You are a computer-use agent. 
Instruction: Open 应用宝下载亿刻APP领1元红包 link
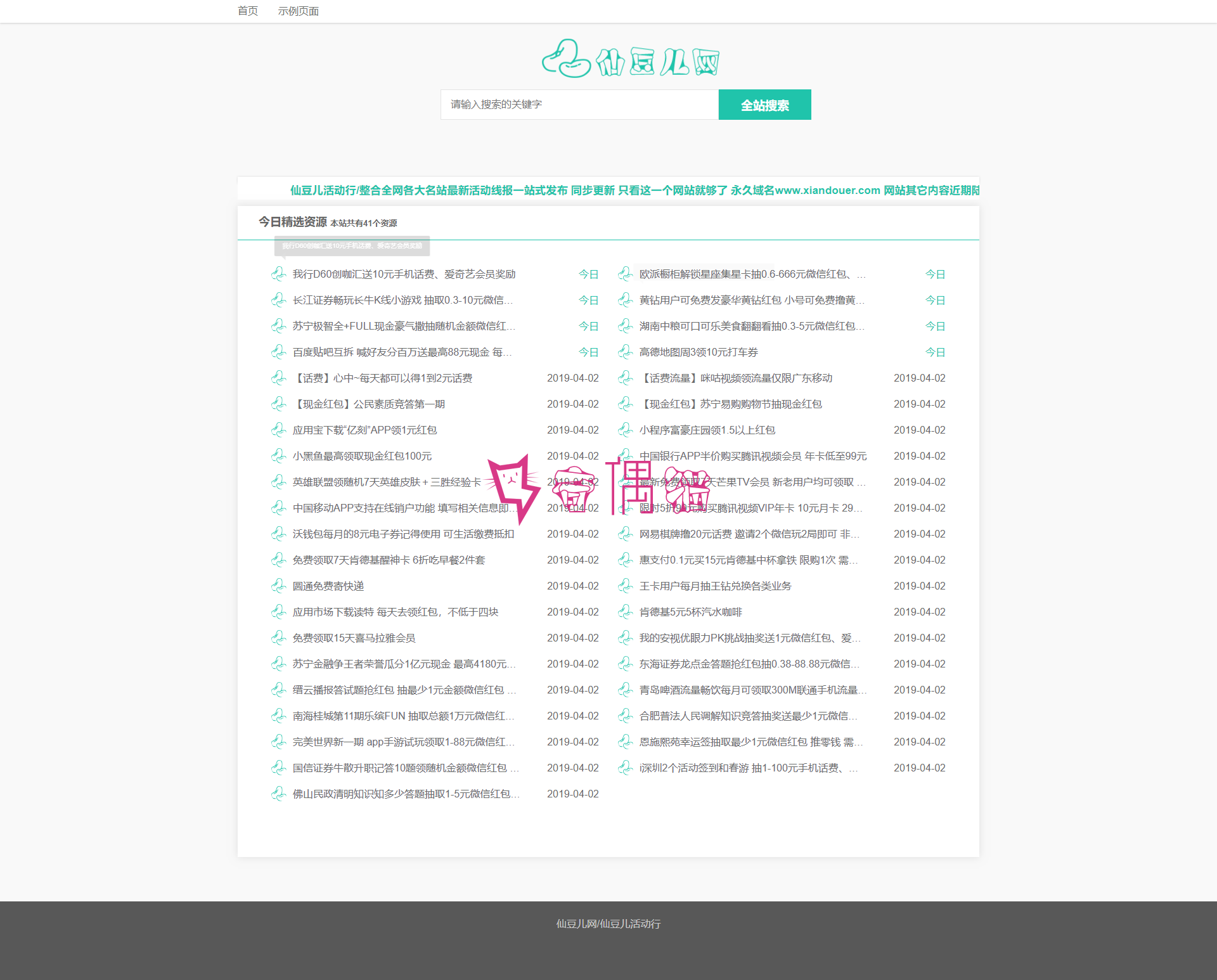[x=364, y=430]
